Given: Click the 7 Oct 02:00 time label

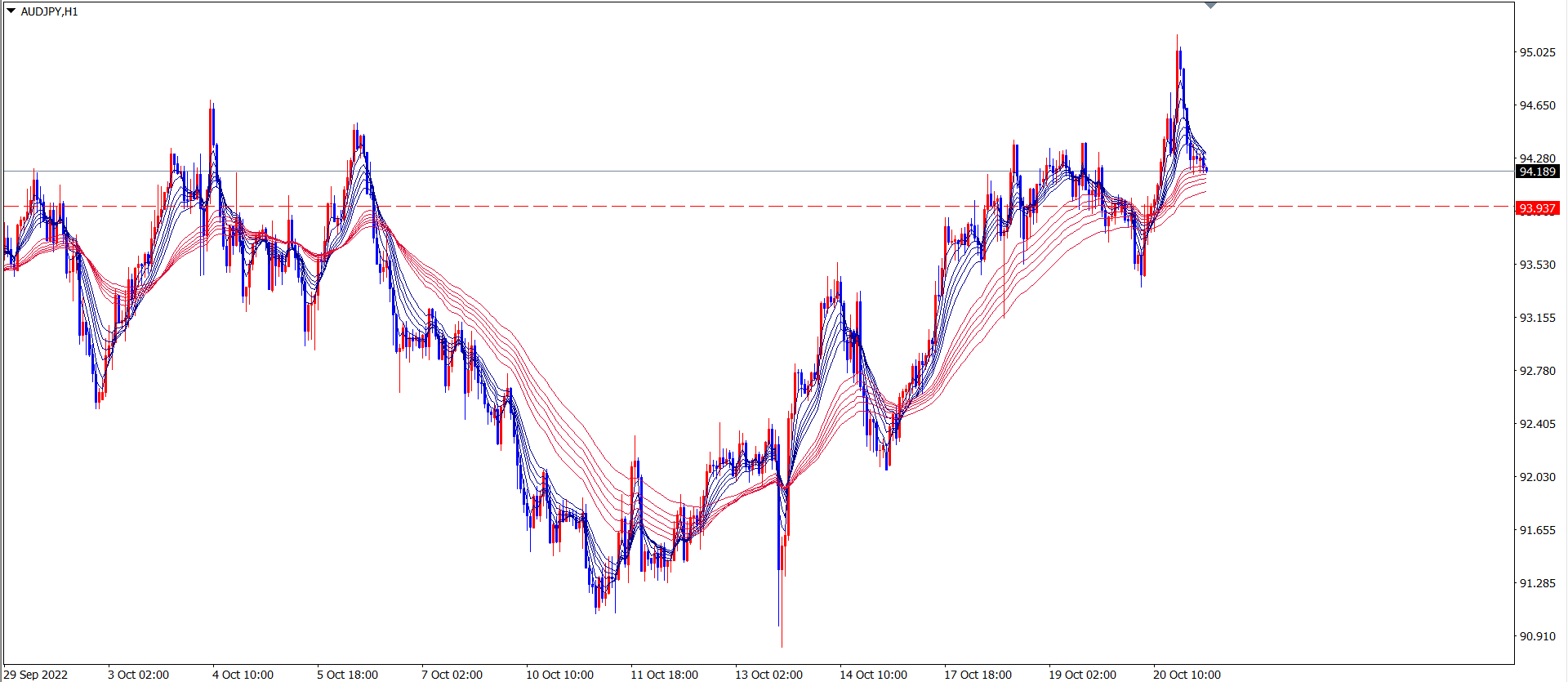Looking at the screenshot, I should coord(452,675).
